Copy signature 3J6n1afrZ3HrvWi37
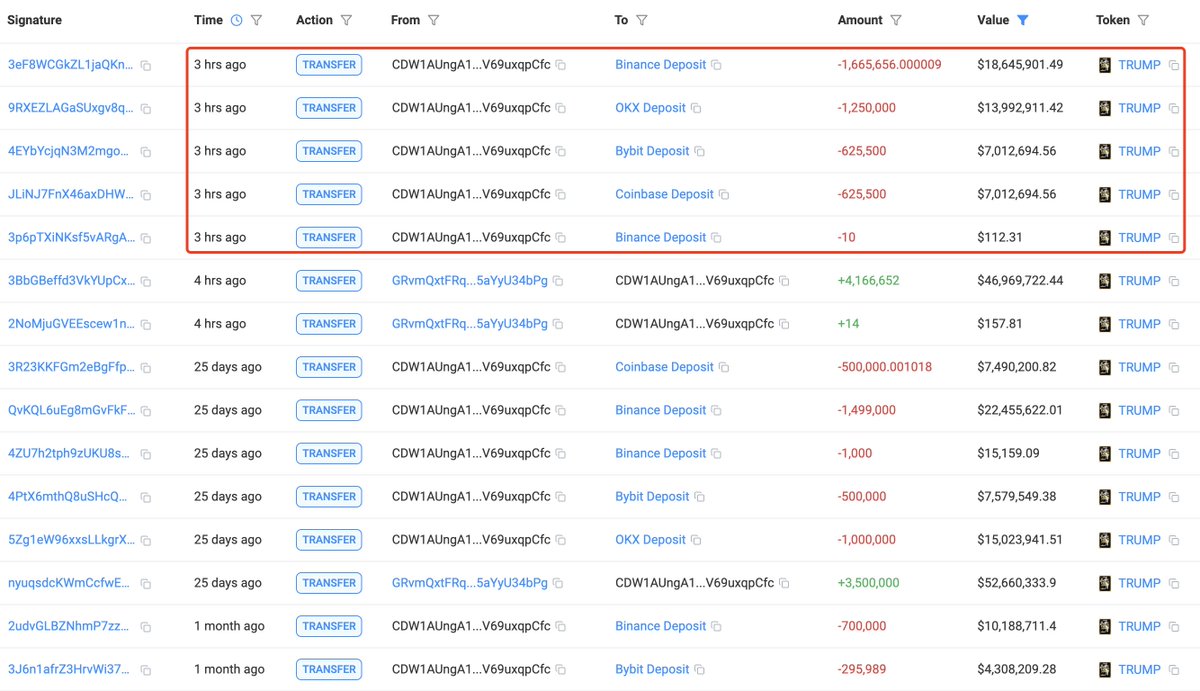This screenshot has height=691, width=1200. click(146, 670)
